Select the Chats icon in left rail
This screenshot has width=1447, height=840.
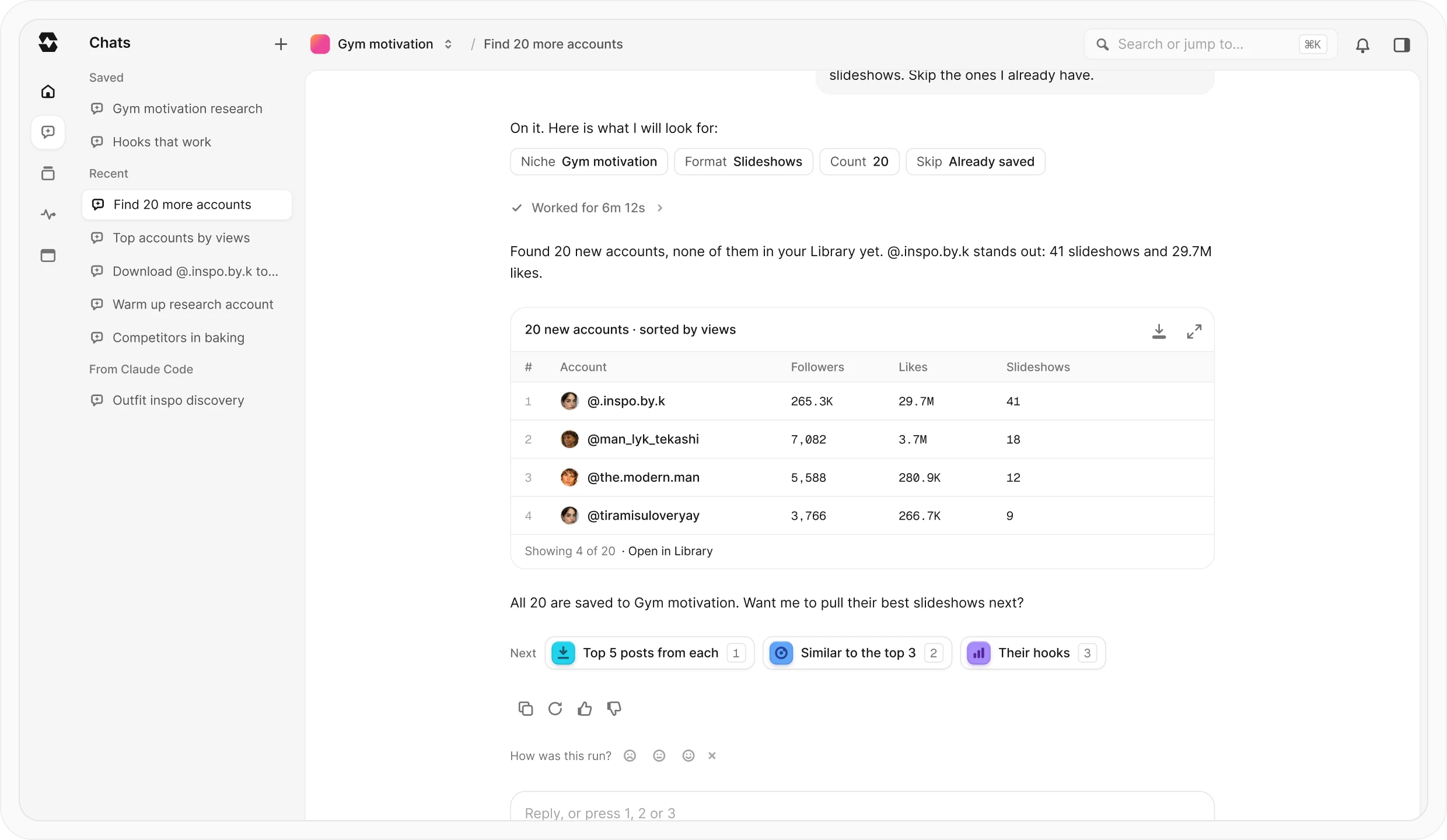point(48,132)
